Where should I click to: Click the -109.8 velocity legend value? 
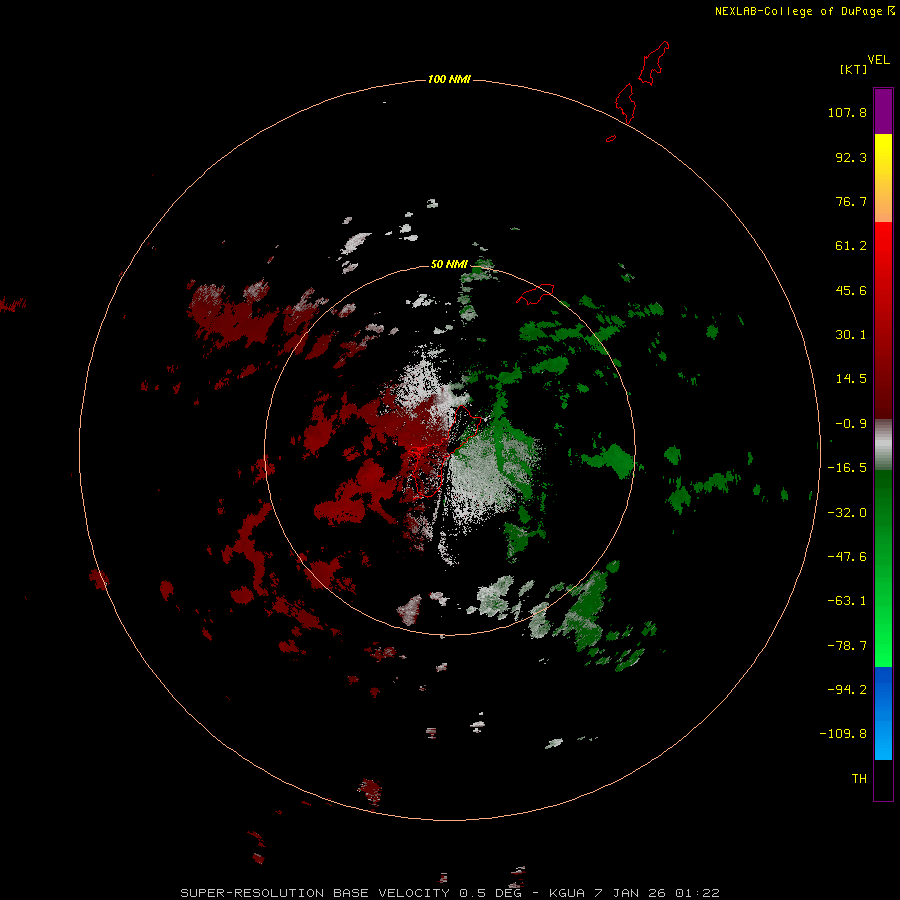pos(843,734)
